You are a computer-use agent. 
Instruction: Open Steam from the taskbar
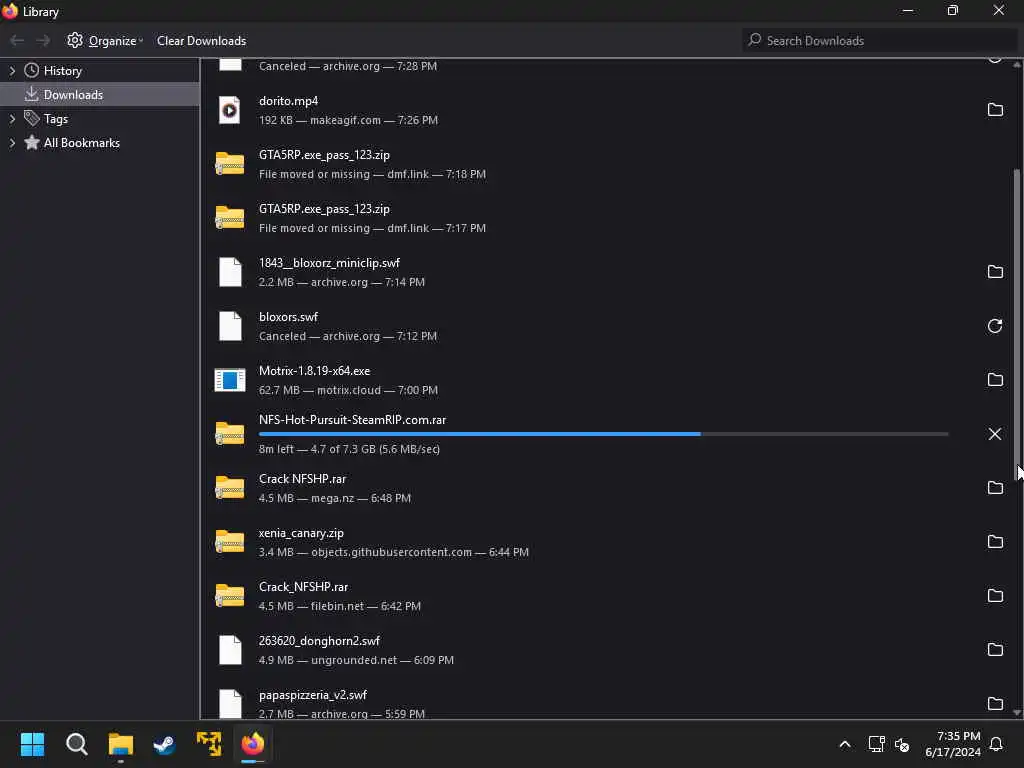(x=165, y=744)
